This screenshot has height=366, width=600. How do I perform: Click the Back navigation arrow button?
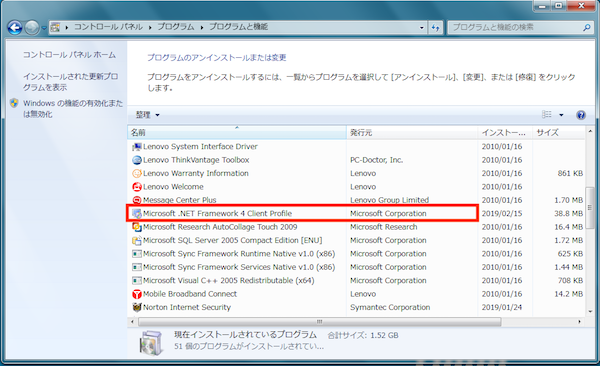(15, 28)
